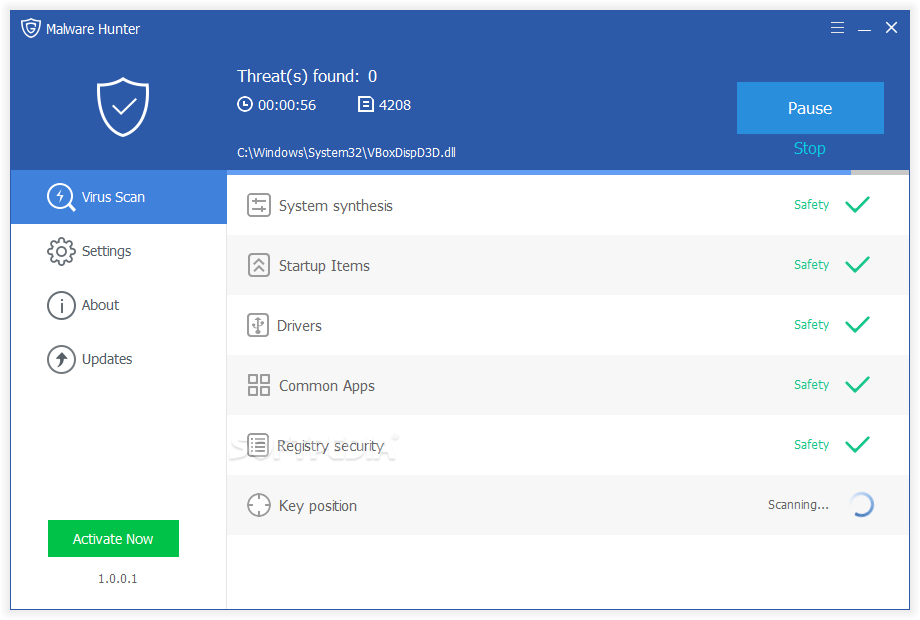Click the Malware Hunter title text

[93, 29]
